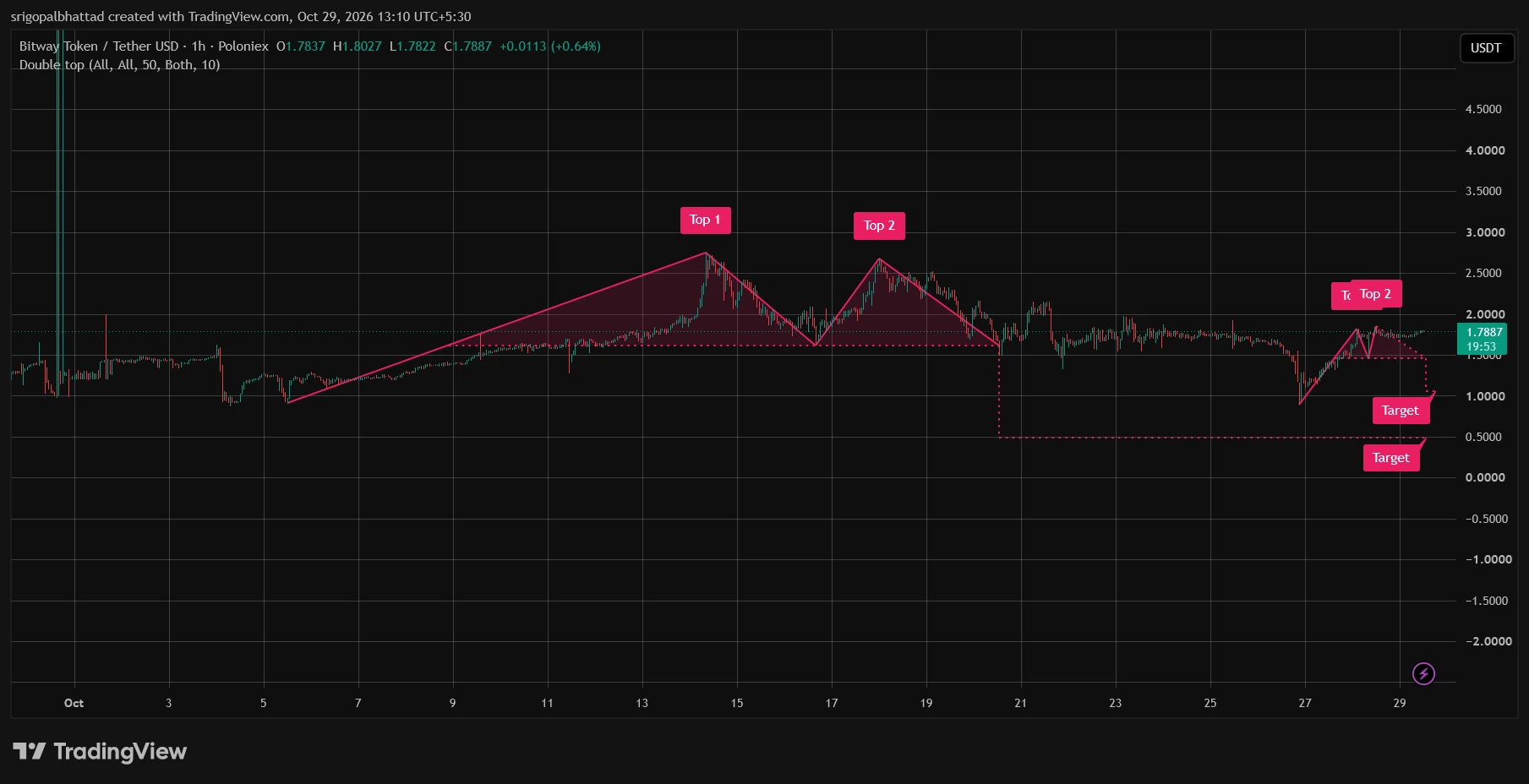1529x784 pixels.
Task: Click the purple lightning bolt icon
Action: point(1423,673)
